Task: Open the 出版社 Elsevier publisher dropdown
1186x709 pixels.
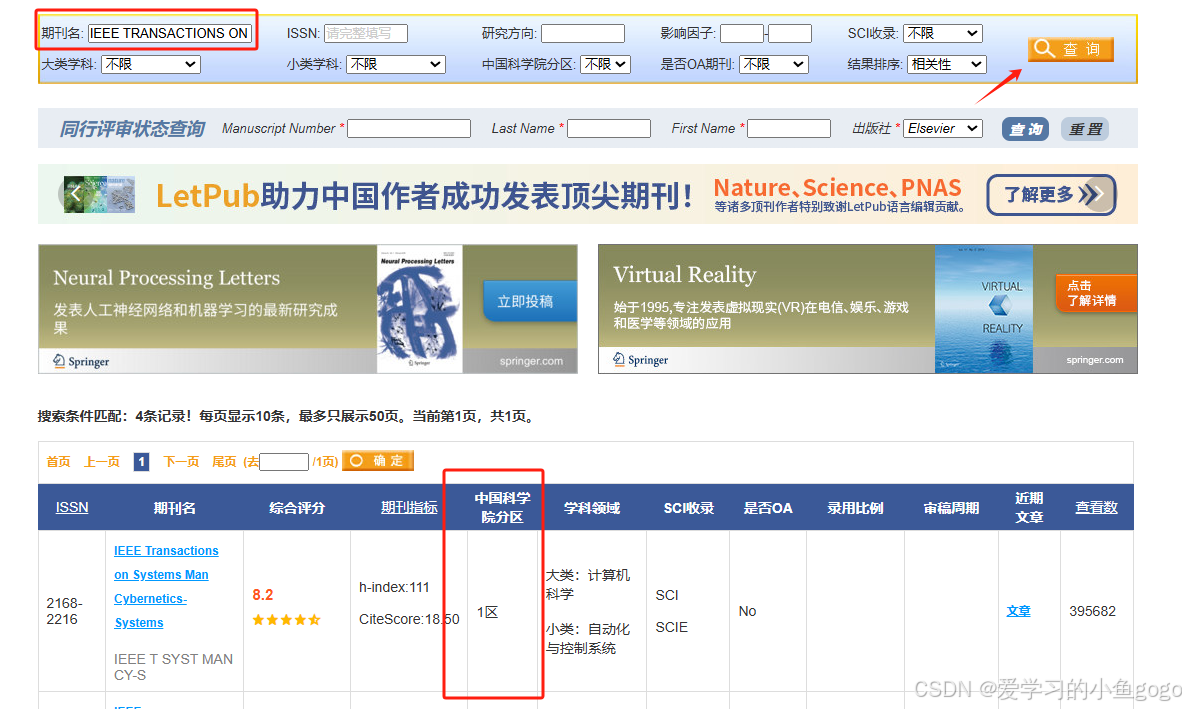Action: tap(943, 129)
